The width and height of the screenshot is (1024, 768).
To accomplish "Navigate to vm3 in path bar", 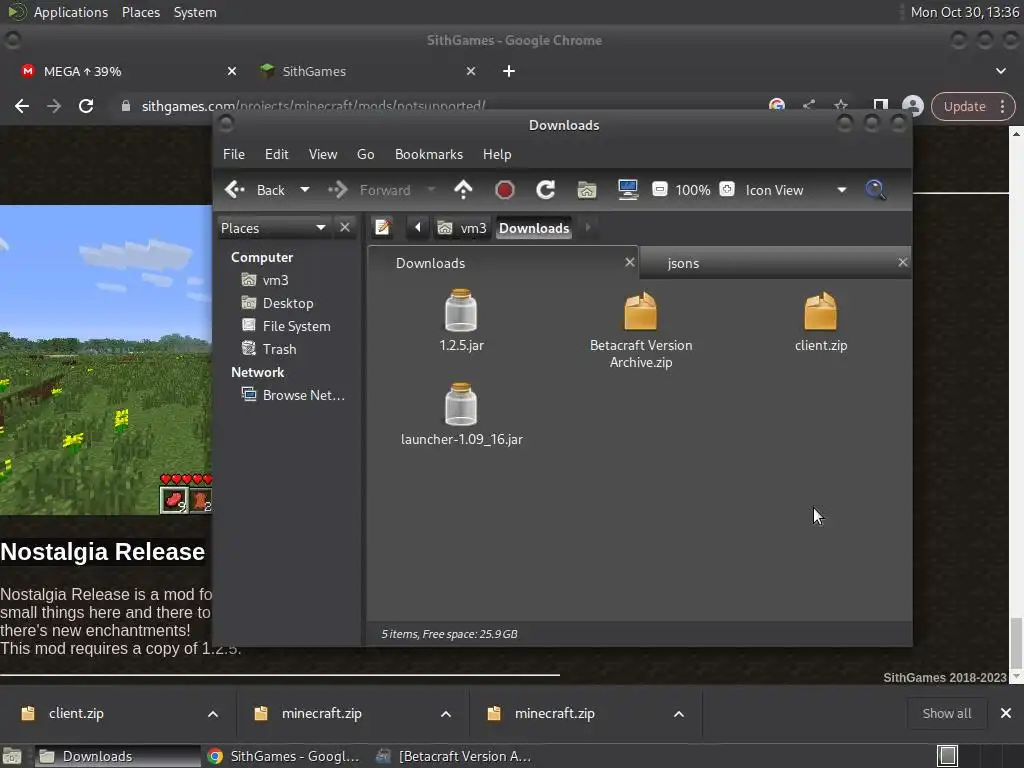I will pos(462,228).
